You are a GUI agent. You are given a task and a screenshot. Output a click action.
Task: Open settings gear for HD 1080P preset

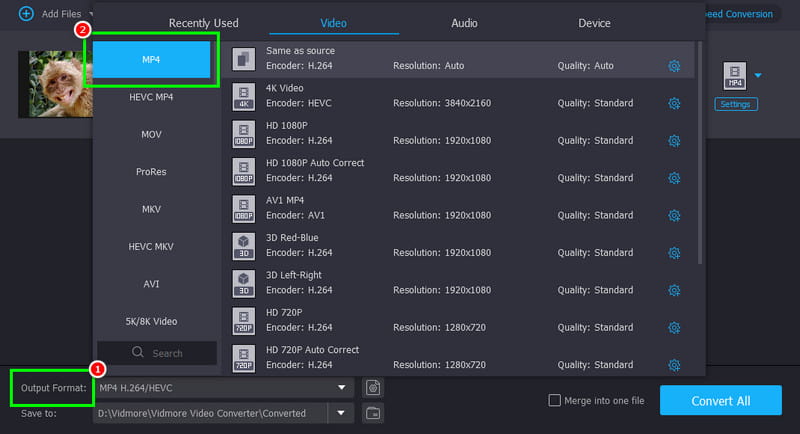pyautogui.click(x=674, y=141)
